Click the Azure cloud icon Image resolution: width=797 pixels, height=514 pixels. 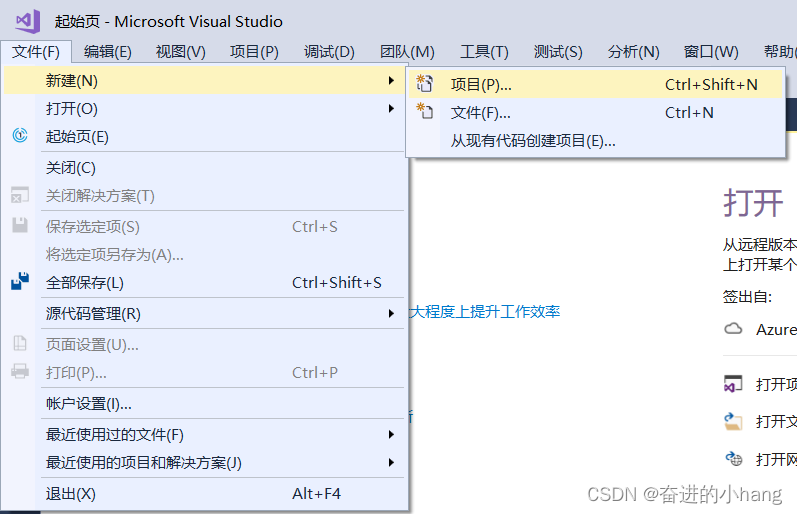[733, 328]
